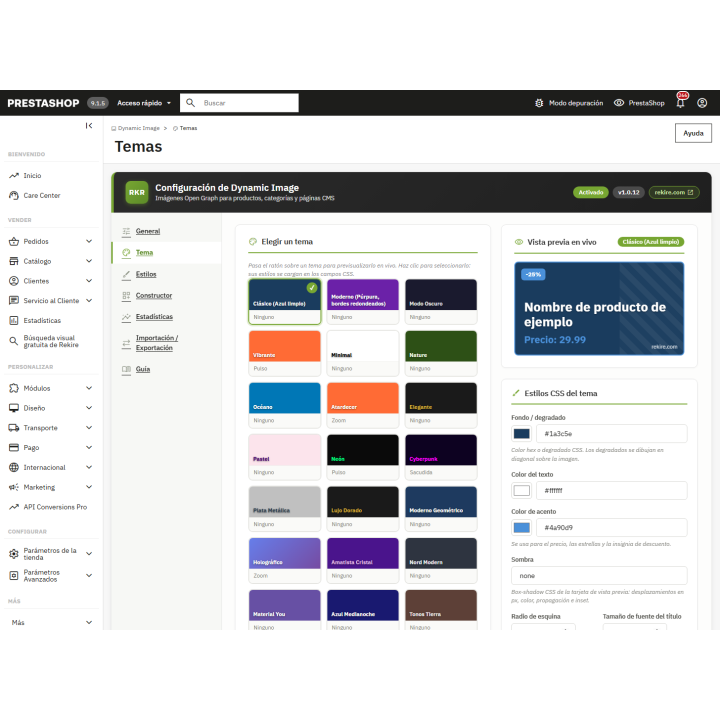The image size is (720, 720).
Task: Collapse the sidebar with the arrow icon
Action: 89,126
